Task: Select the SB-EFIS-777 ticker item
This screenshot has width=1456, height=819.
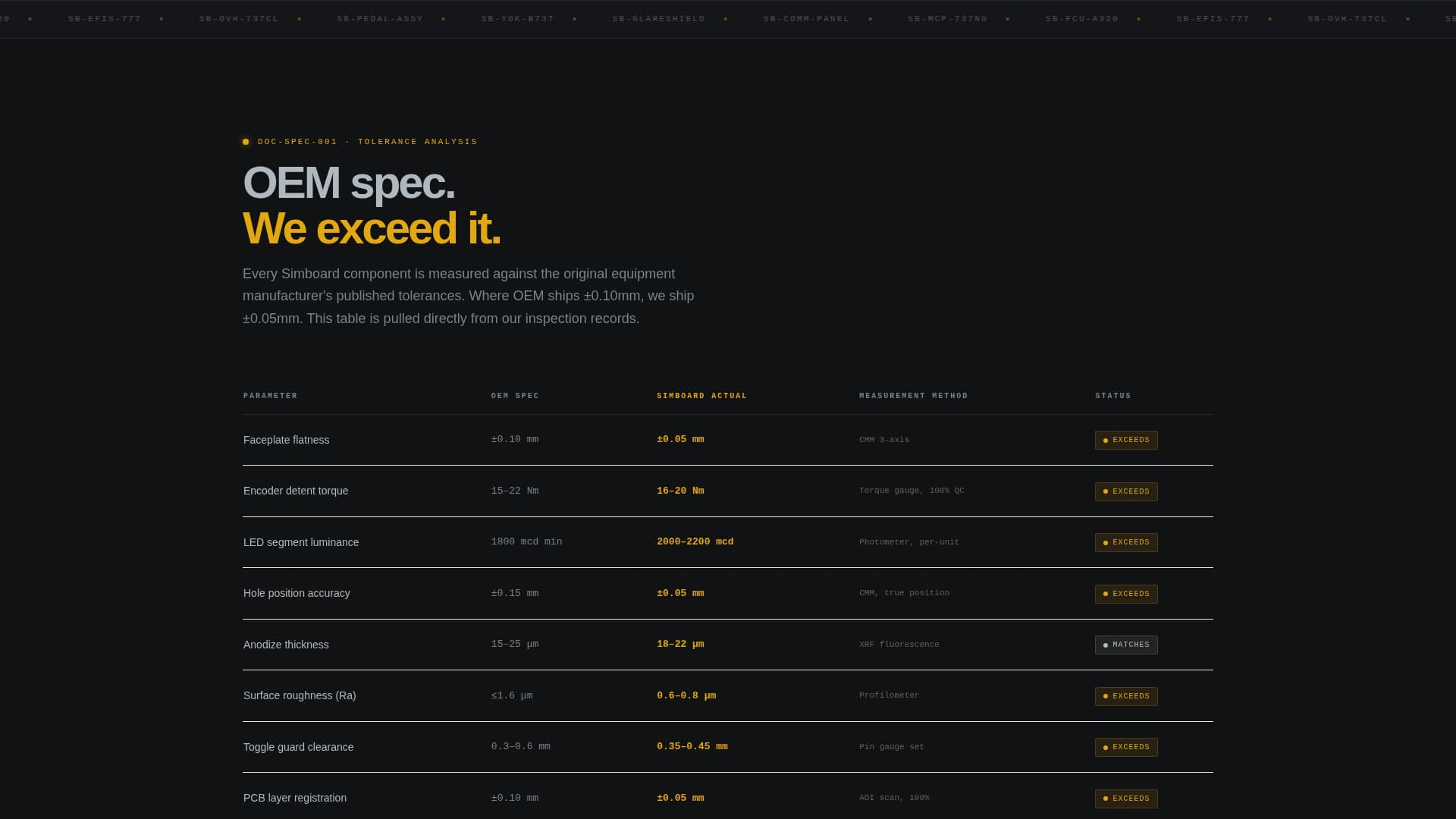Action: point(105,18)
